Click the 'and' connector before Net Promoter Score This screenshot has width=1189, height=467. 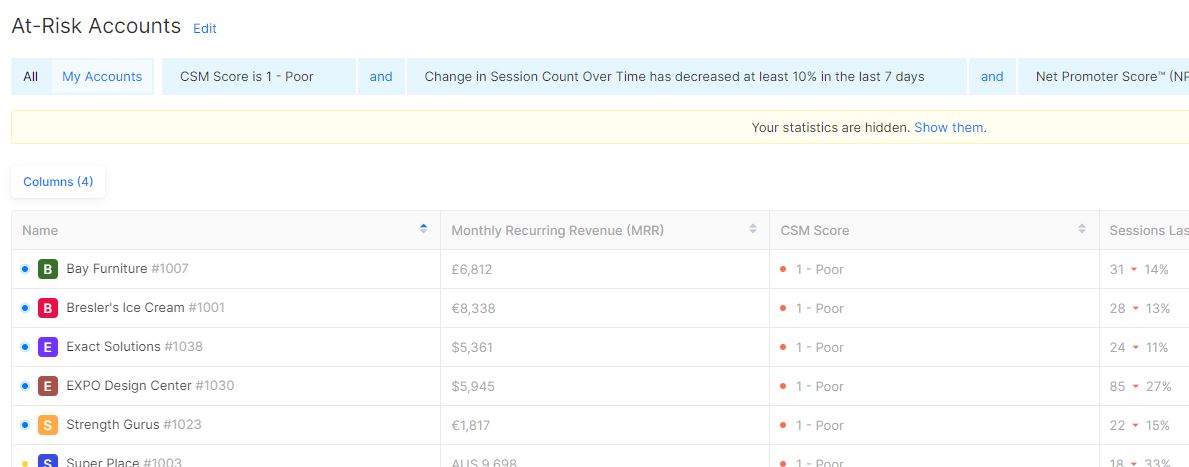992,77
